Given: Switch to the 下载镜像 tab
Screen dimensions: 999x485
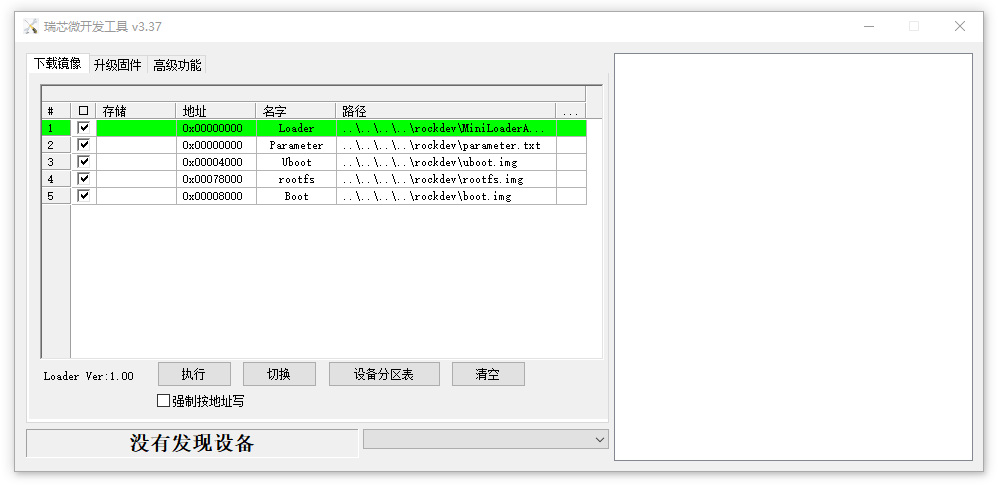Looking at the screenshot, I should (x=58, y=63).
